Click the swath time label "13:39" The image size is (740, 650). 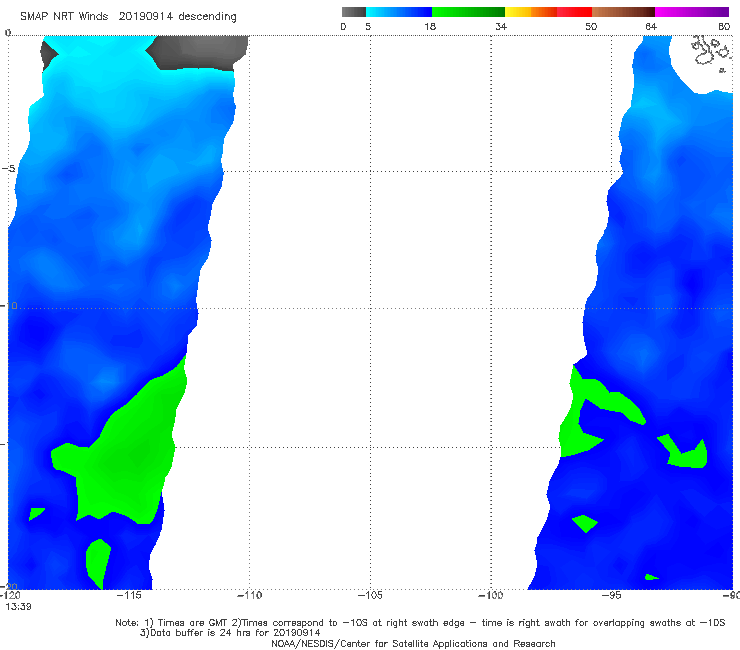[x=18, y=607]
